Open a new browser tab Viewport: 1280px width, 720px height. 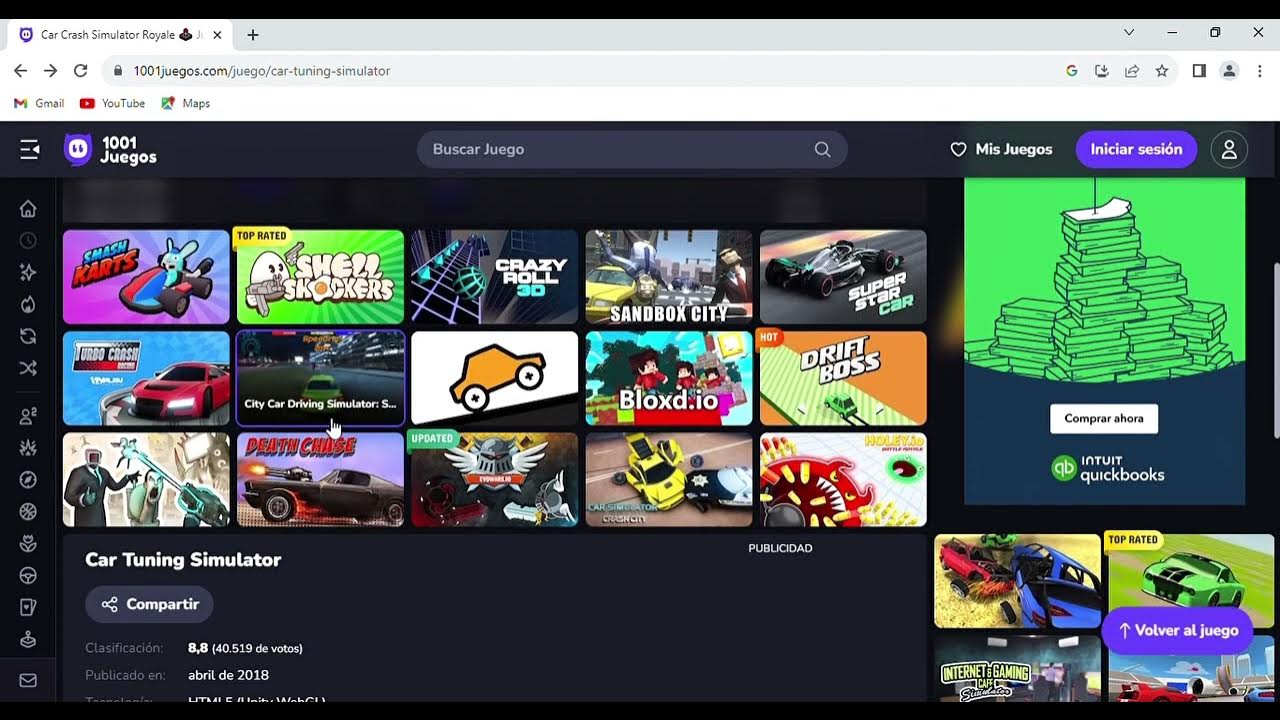(x=253, y=34)
